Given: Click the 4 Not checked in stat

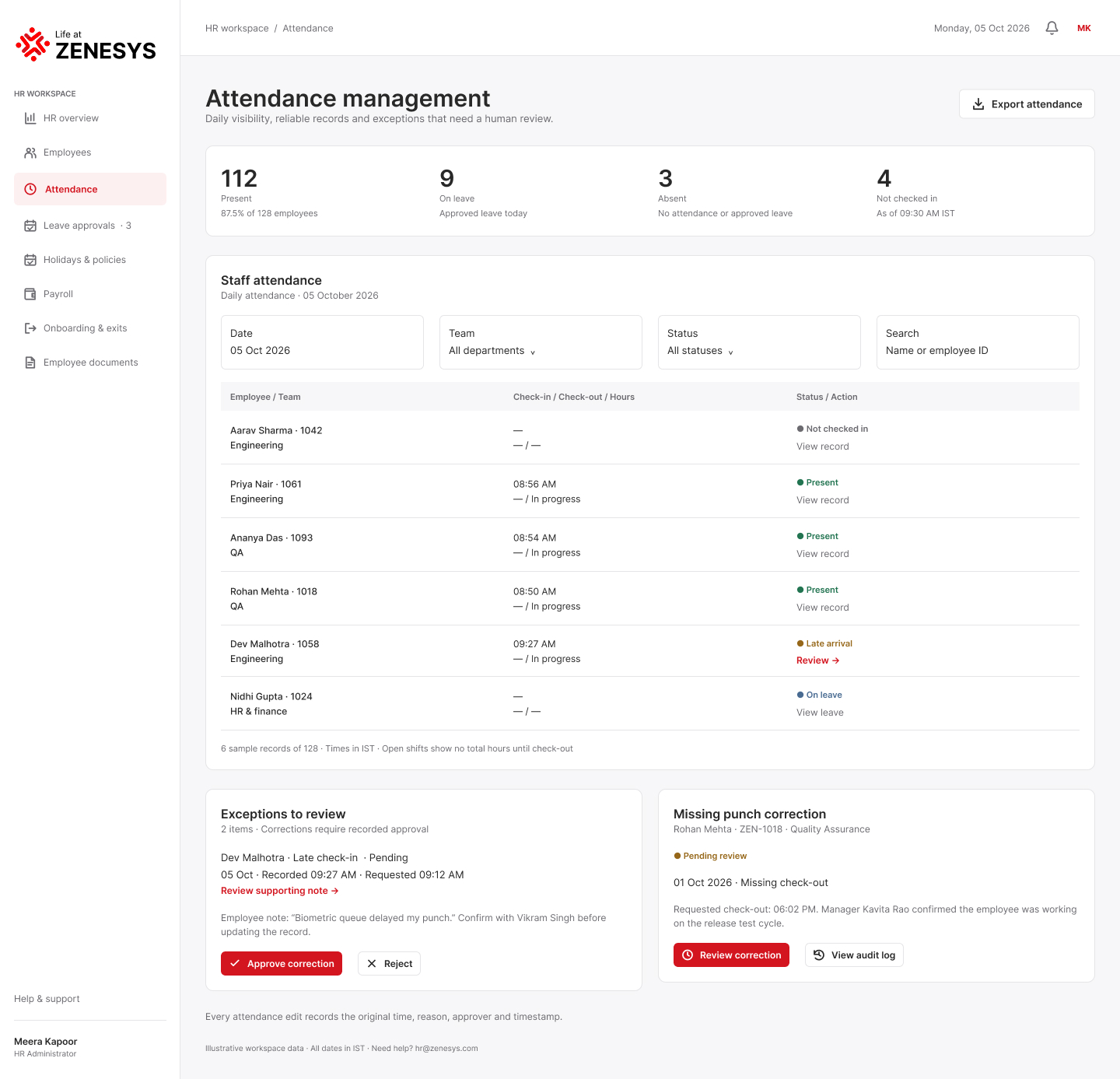Looking at the screenshot, I should click(915, 191).
